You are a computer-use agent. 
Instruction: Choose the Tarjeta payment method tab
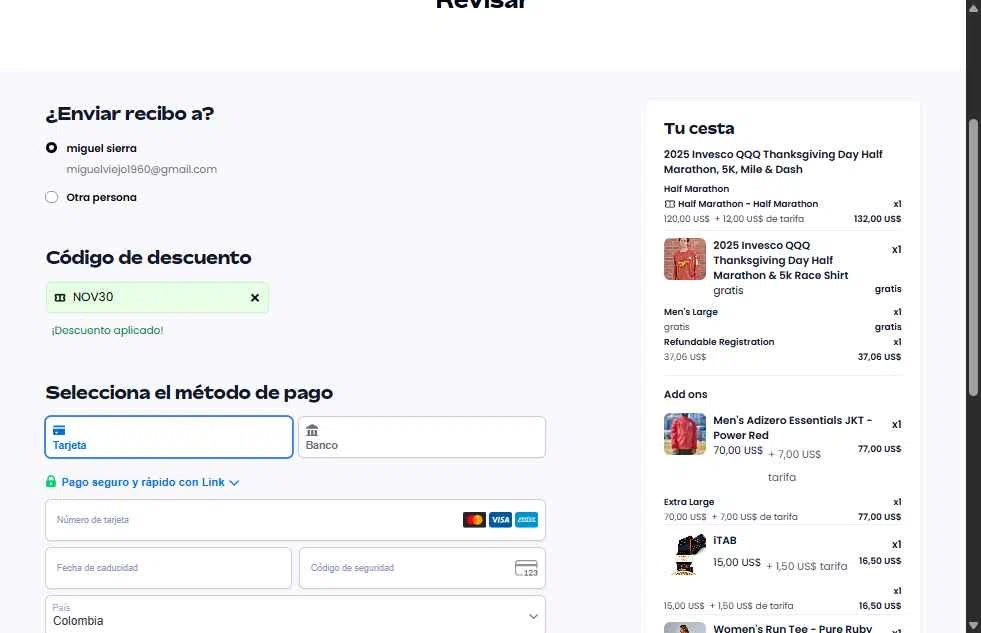169,437
